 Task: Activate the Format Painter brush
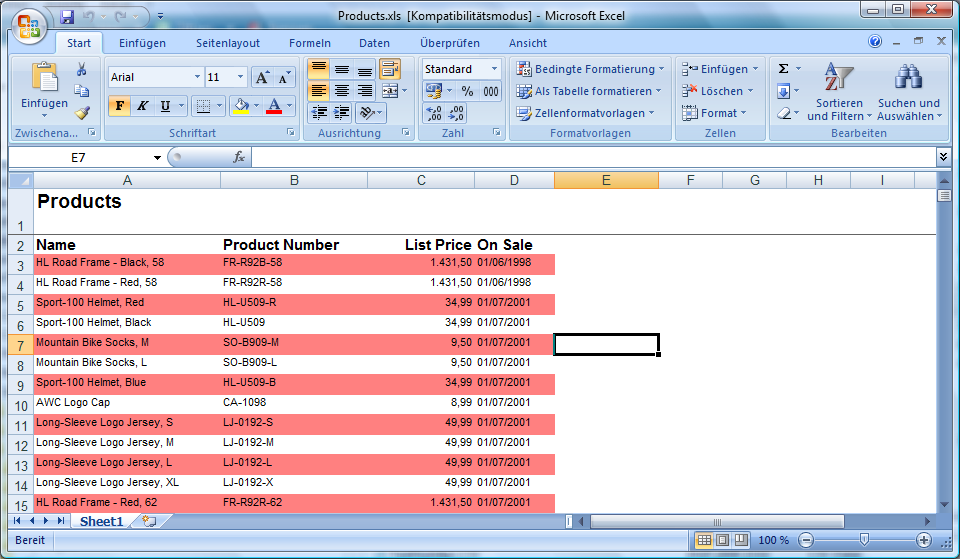coord(81,113)
